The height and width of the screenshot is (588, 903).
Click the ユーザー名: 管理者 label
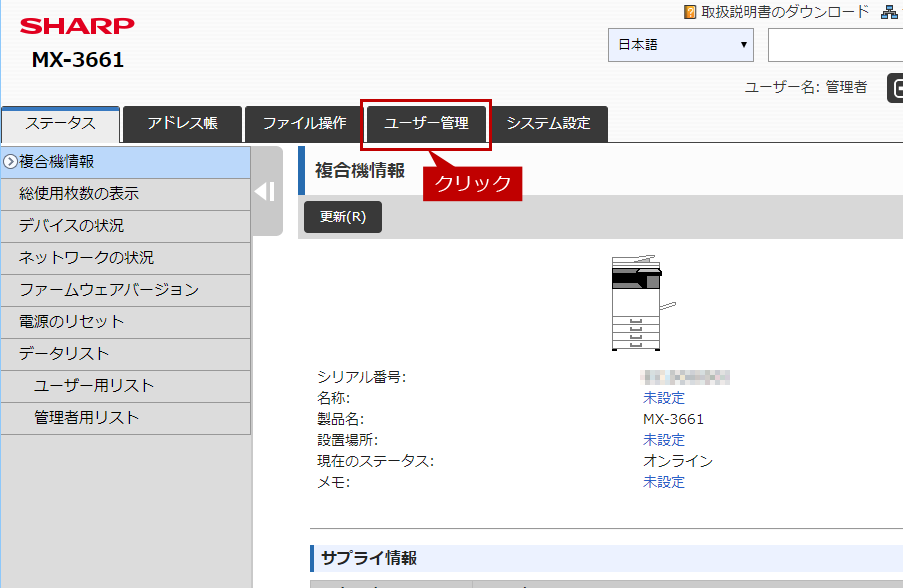coord(806,88)
